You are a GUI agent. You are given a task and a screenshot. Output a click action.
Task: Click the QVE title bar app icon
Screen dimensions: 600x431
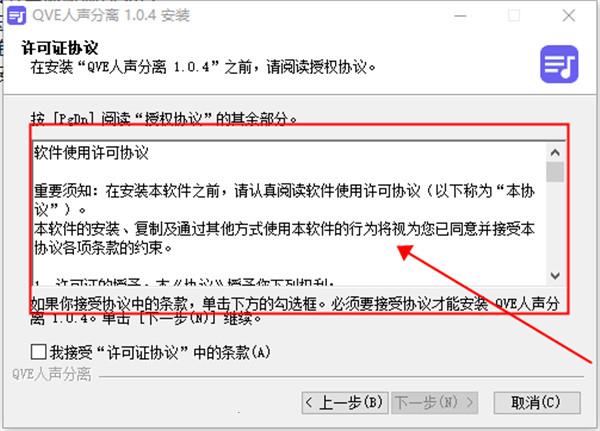pos(16,15)
